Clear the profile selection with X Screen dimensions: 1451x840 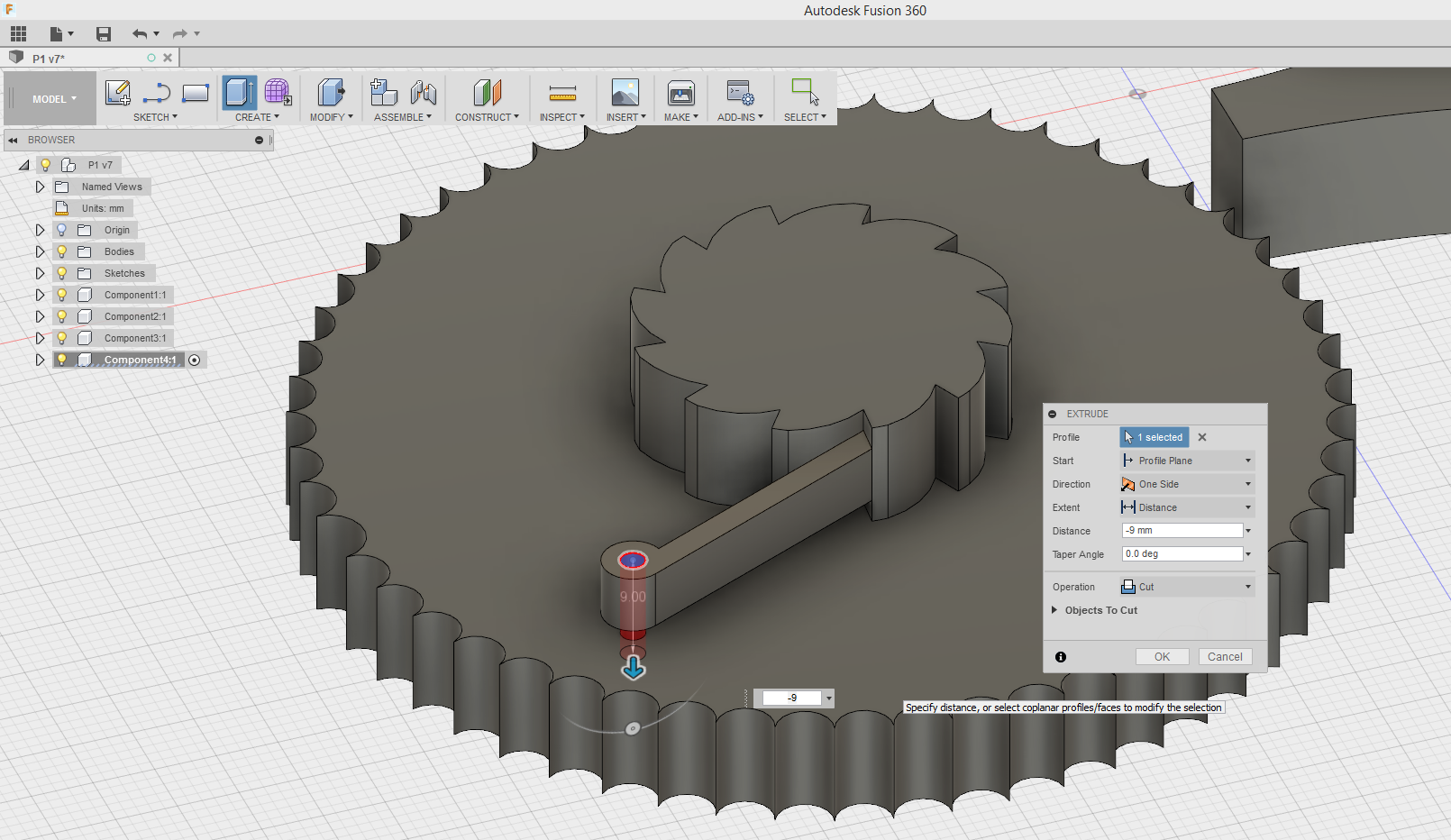click(x=1202, y=437)
